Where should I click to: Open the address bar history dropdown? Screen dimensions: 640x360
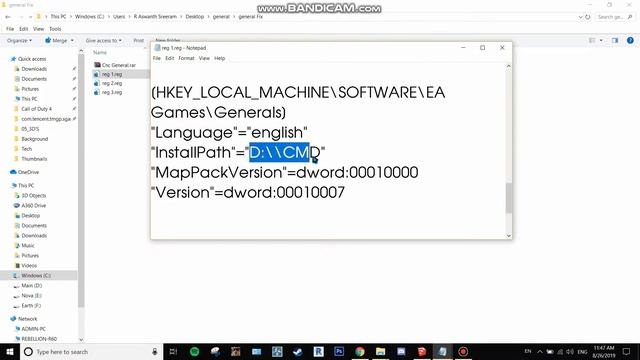pos(580,17)
